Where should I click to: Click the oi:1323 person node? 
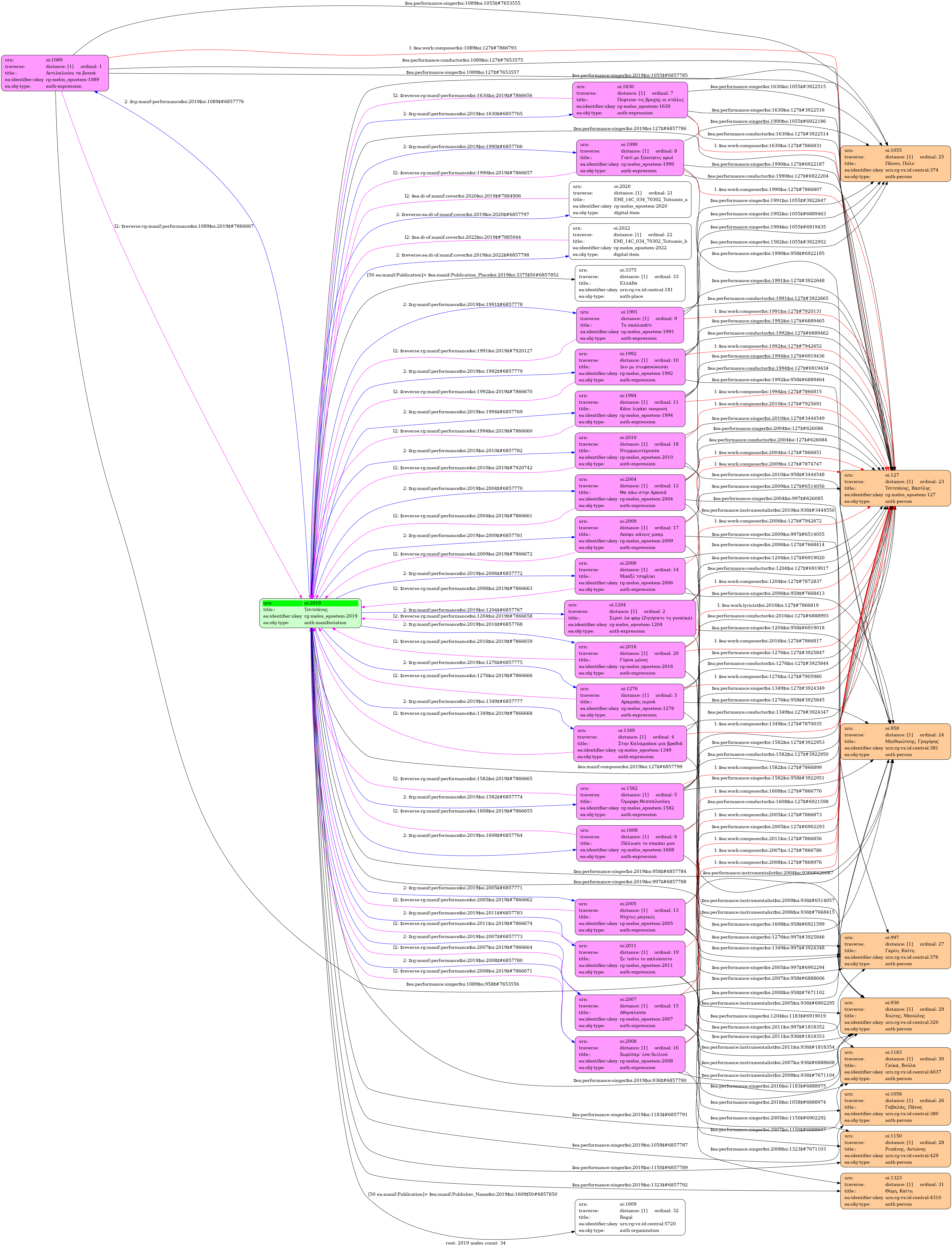[895, 1191]
